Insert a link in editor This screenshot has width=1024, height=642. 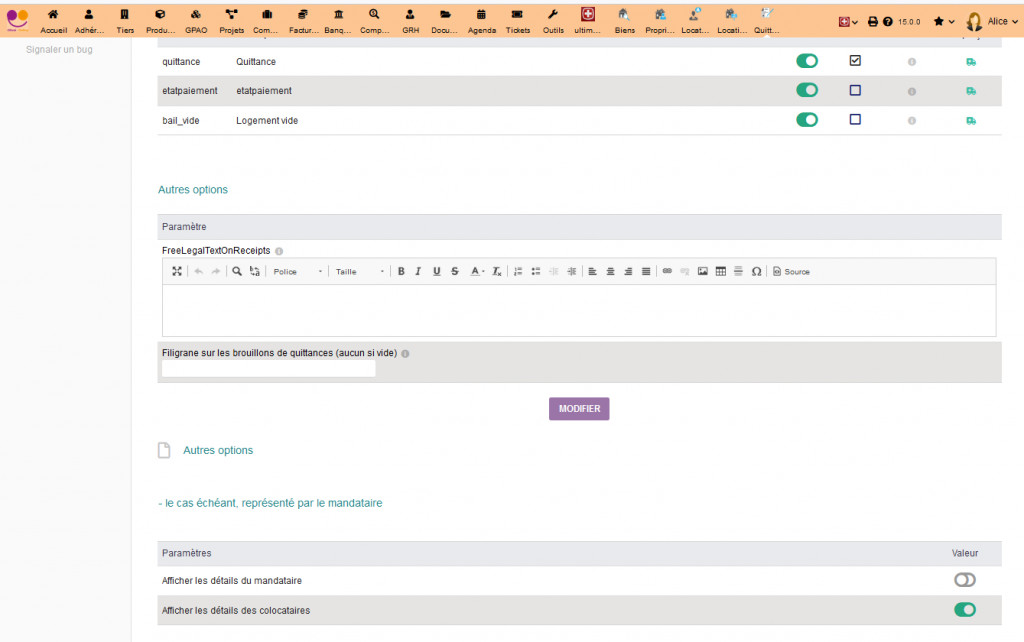click(x=667, y=271)
